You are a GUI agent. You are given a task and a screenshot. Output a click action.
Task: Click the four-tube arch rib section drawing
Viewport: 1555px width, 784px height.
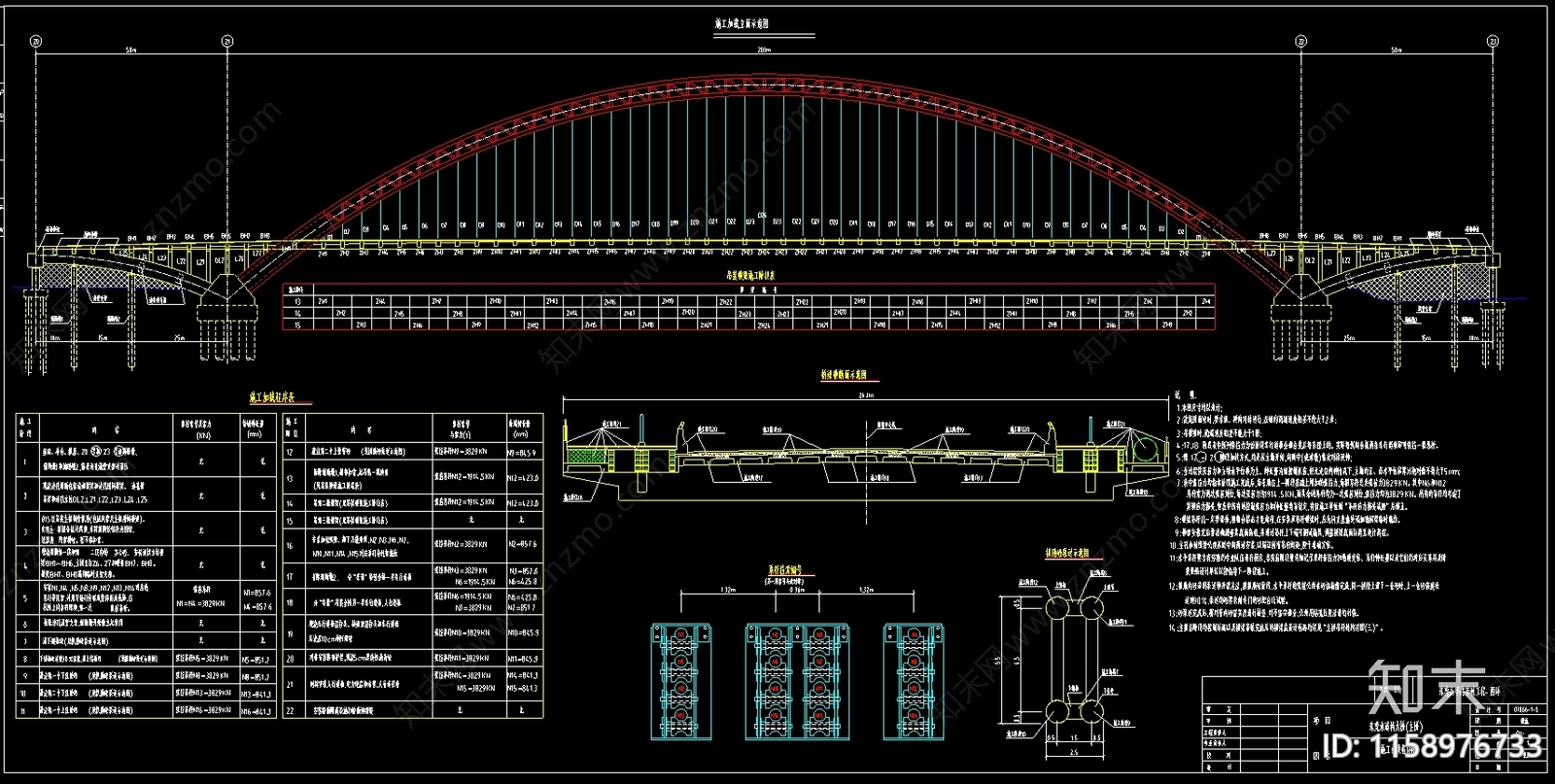pos(1073,658)
